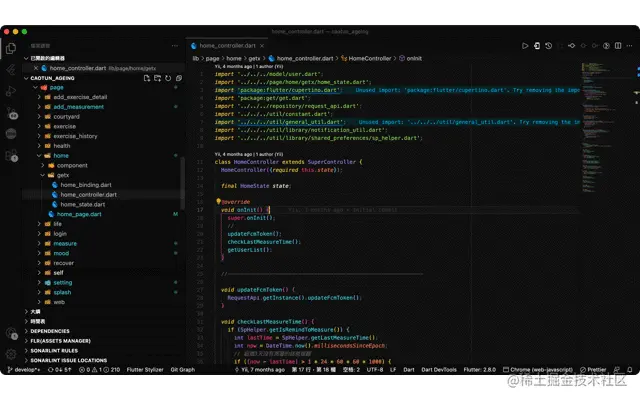Select the home_controller.dart editor tab
The image size is (640, 400).
[x=227, y=46]
